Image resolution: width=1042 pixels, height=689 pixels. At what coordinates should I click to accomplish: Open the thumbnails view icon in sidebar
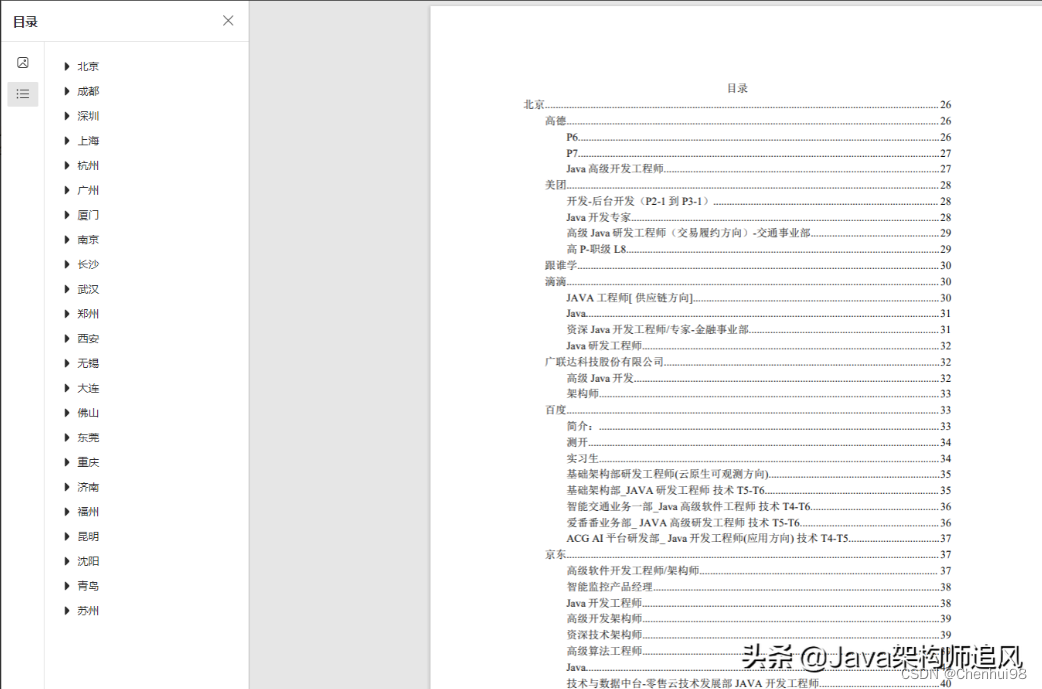point(23,62)
